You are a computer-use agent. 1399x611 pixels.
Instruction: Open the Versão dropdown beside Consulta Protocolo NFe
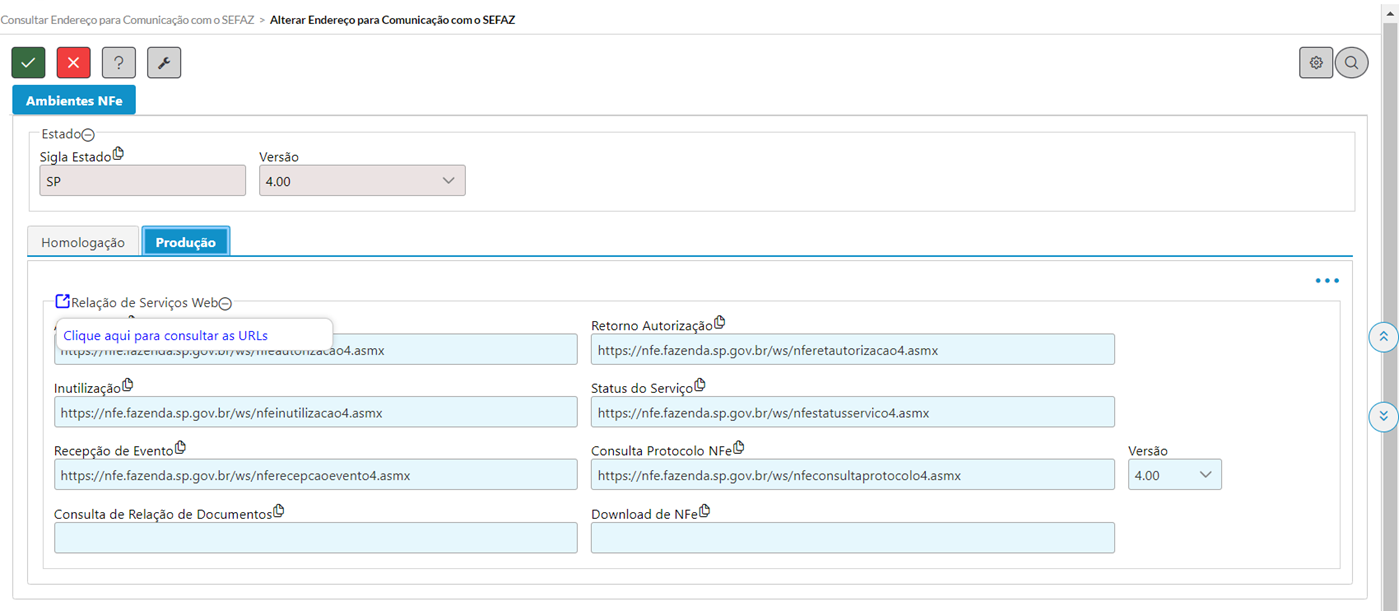click(1175, 475)
